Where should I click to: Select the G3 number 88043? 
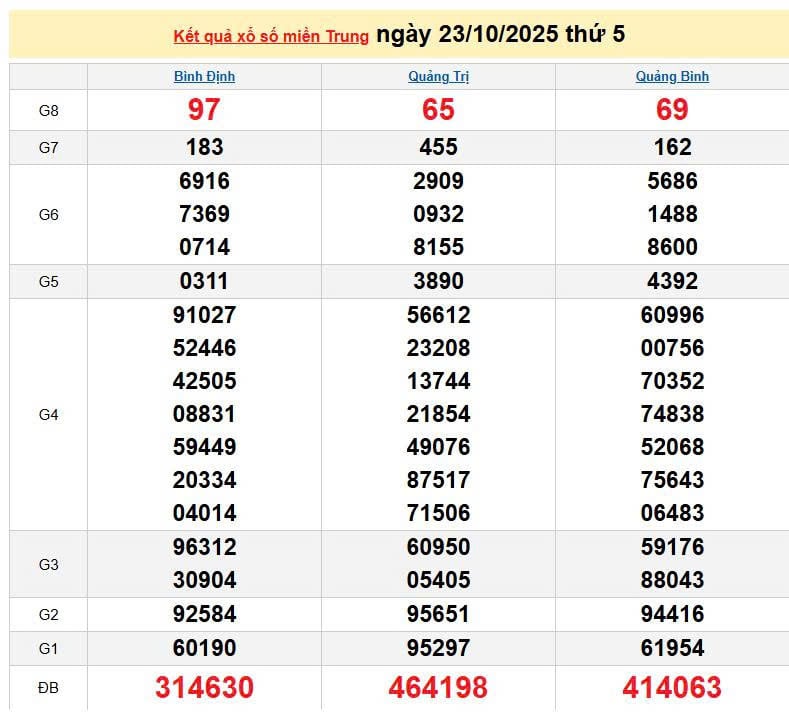[x=672, y=580]
